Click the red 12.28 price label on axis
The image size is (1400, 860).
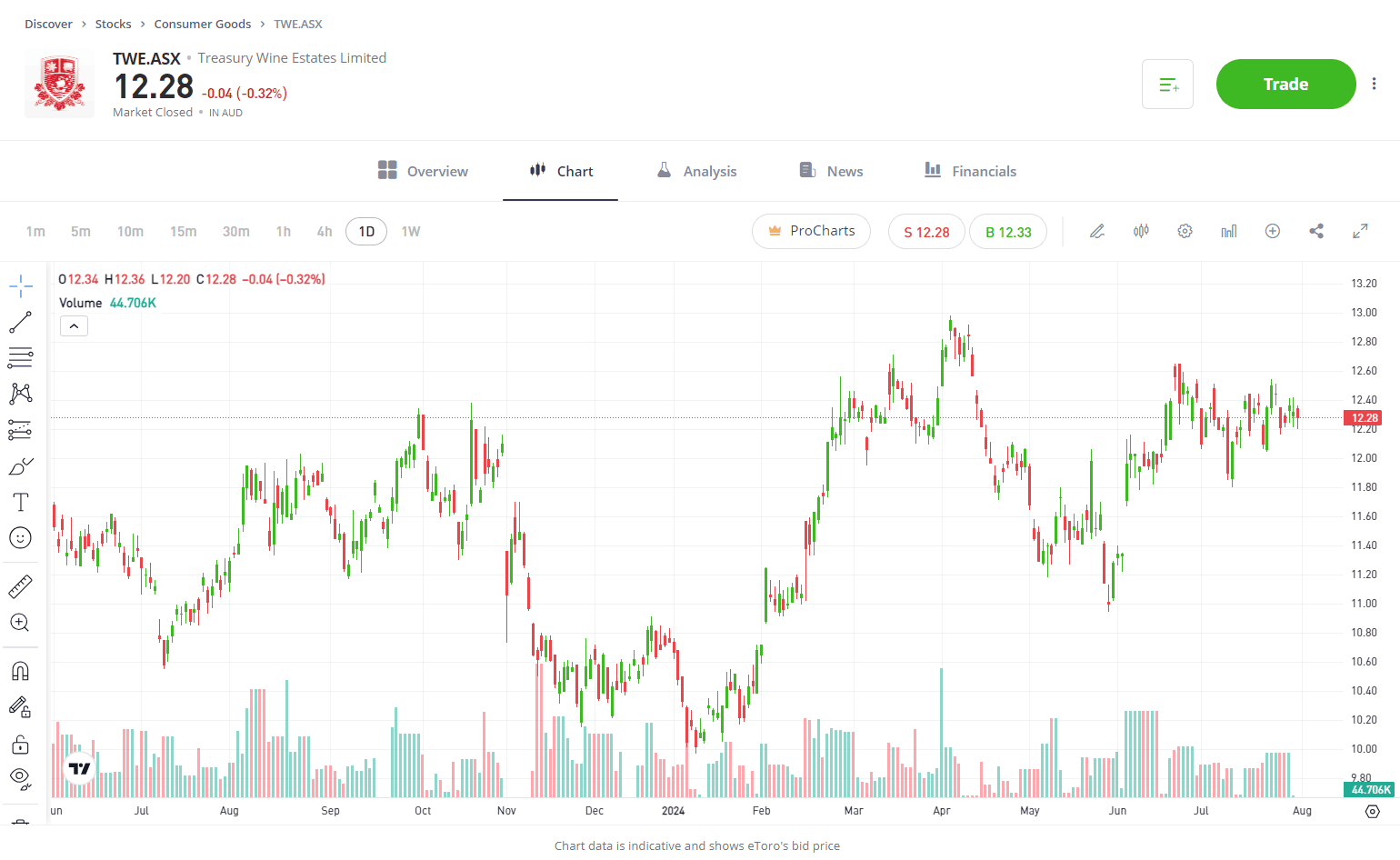pyautogui.click(x=1365, y=418)
